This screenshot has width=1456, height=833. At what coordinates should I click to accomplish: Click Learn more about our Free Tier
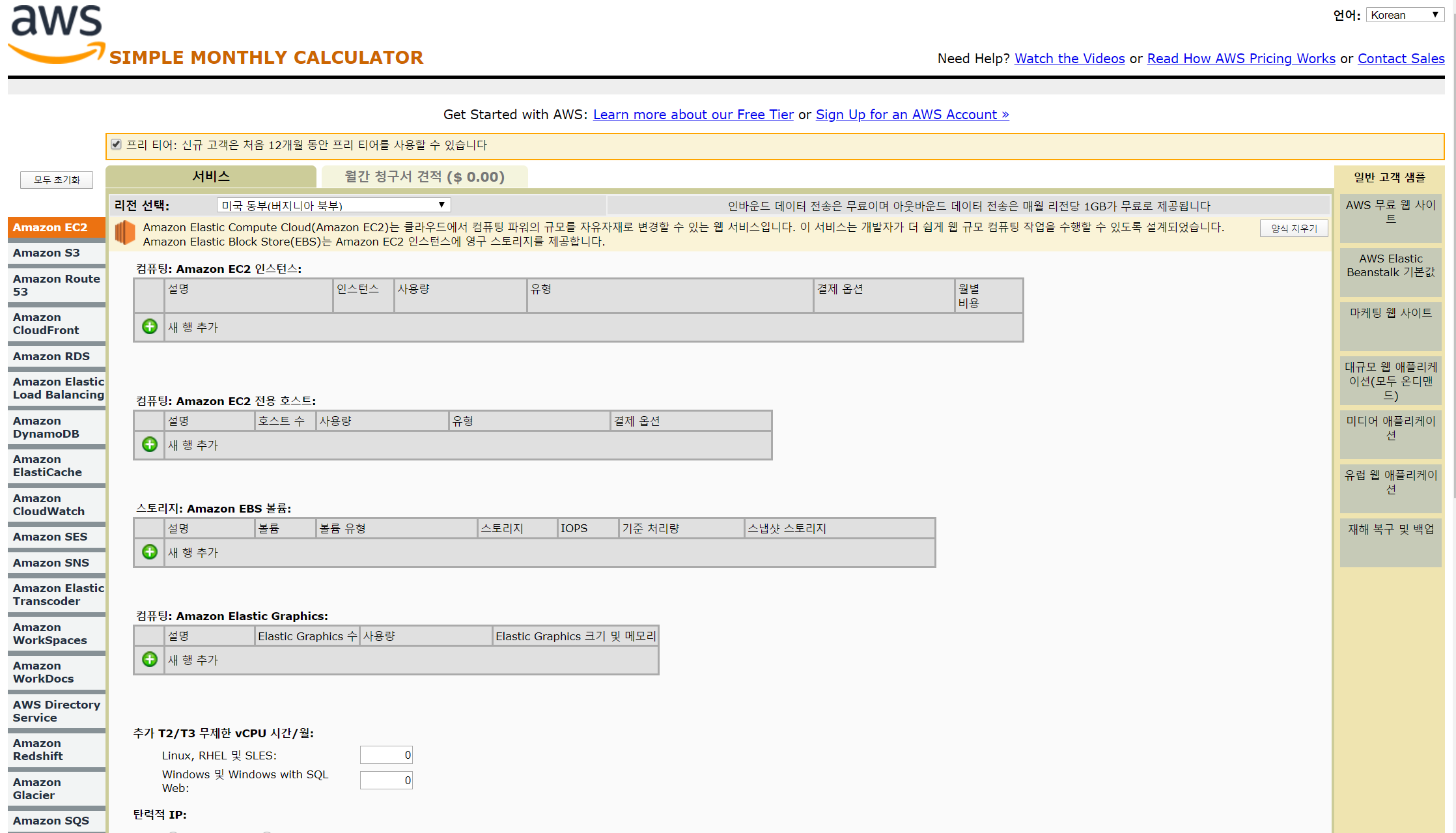click(693, 115)
